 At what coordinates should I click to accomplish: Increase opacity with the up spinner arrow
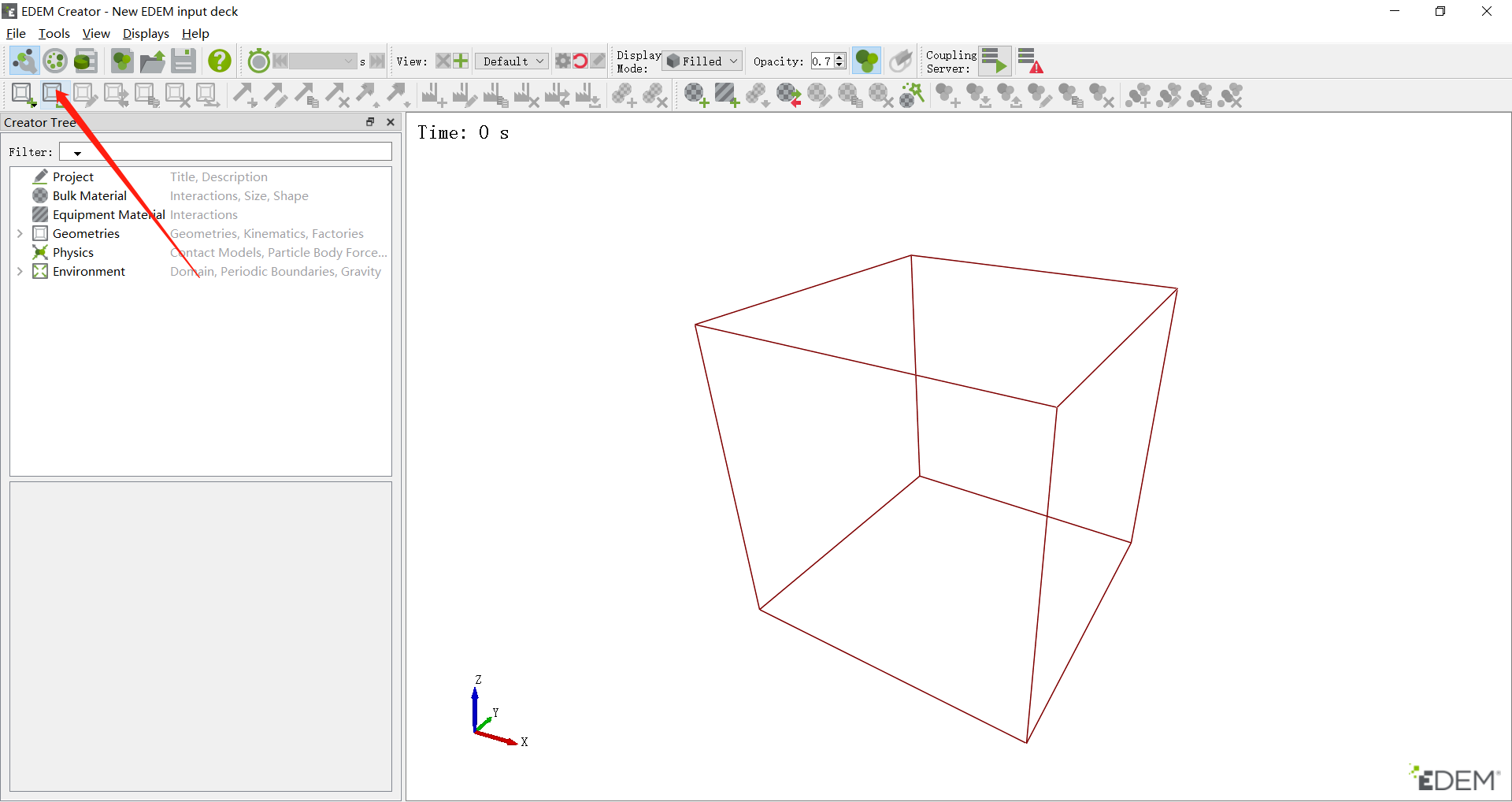839,57
